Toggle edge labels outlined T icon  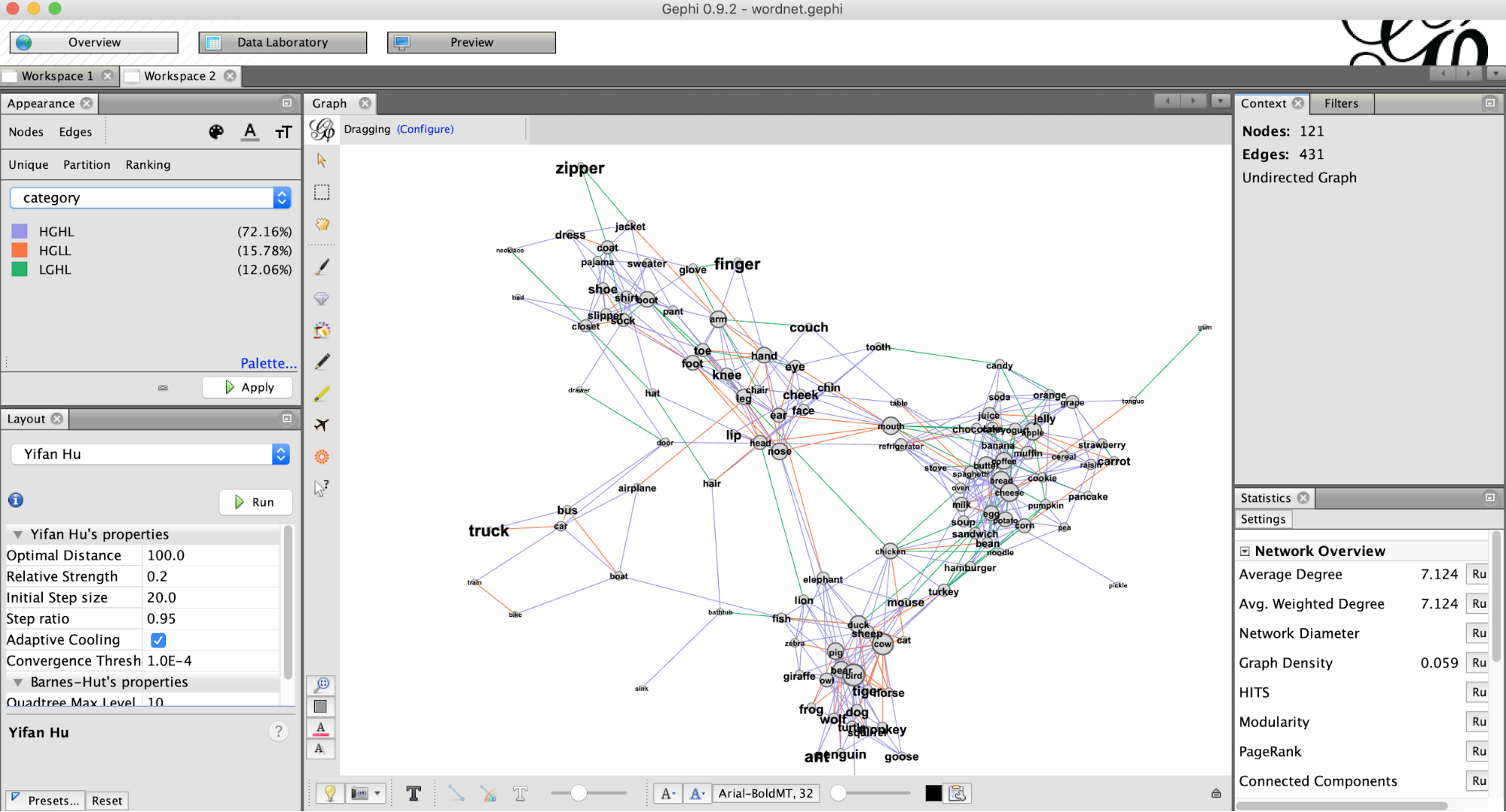click(520, 793)
